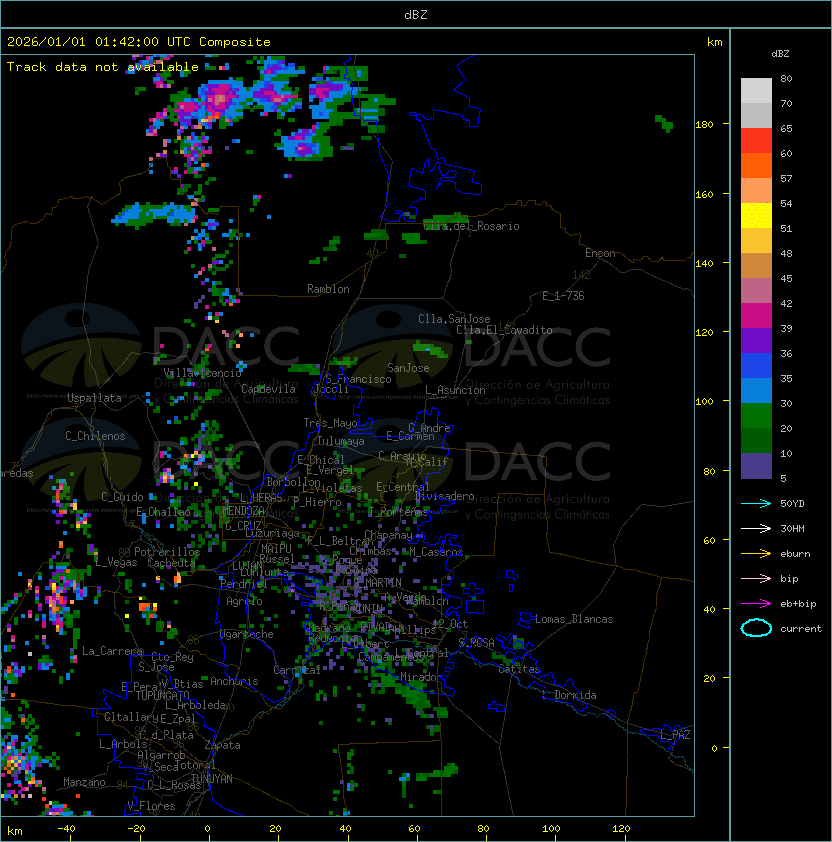Click the TUNUYAN location label

211,778
